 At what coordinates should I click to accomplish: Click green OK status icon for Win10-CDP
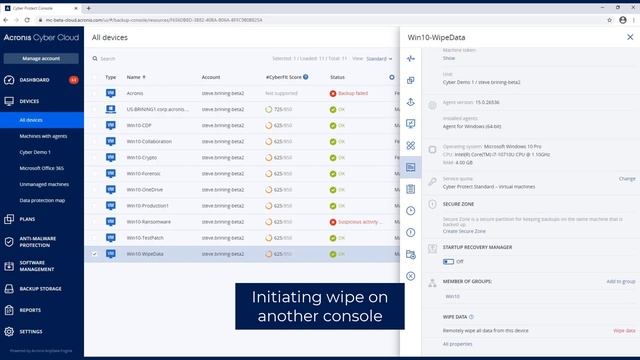pyautogui.click(x=333, y=126)
